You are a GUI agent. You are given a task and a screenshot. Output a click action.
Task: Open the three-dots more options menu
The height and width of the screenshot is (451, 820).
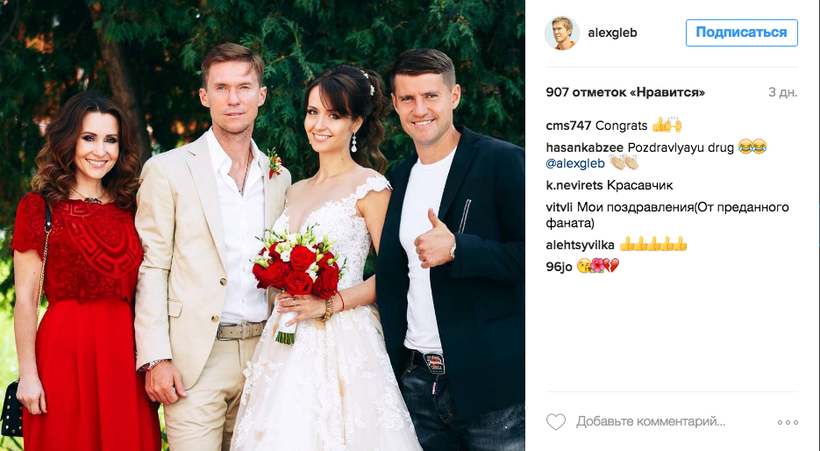(788, 422)
